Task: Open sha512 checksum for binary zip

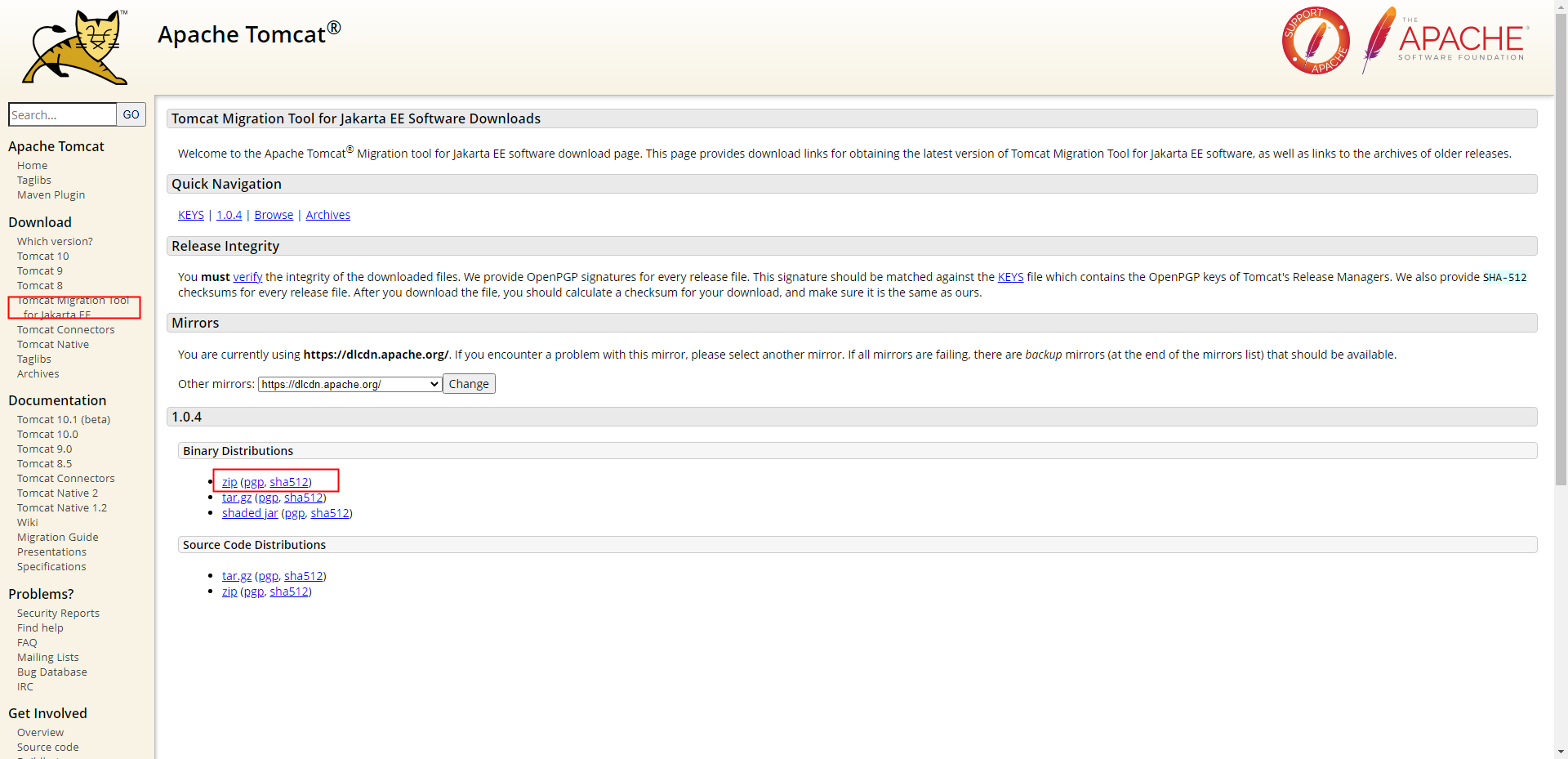Action: pyautogui.click(x=289, y=482)
